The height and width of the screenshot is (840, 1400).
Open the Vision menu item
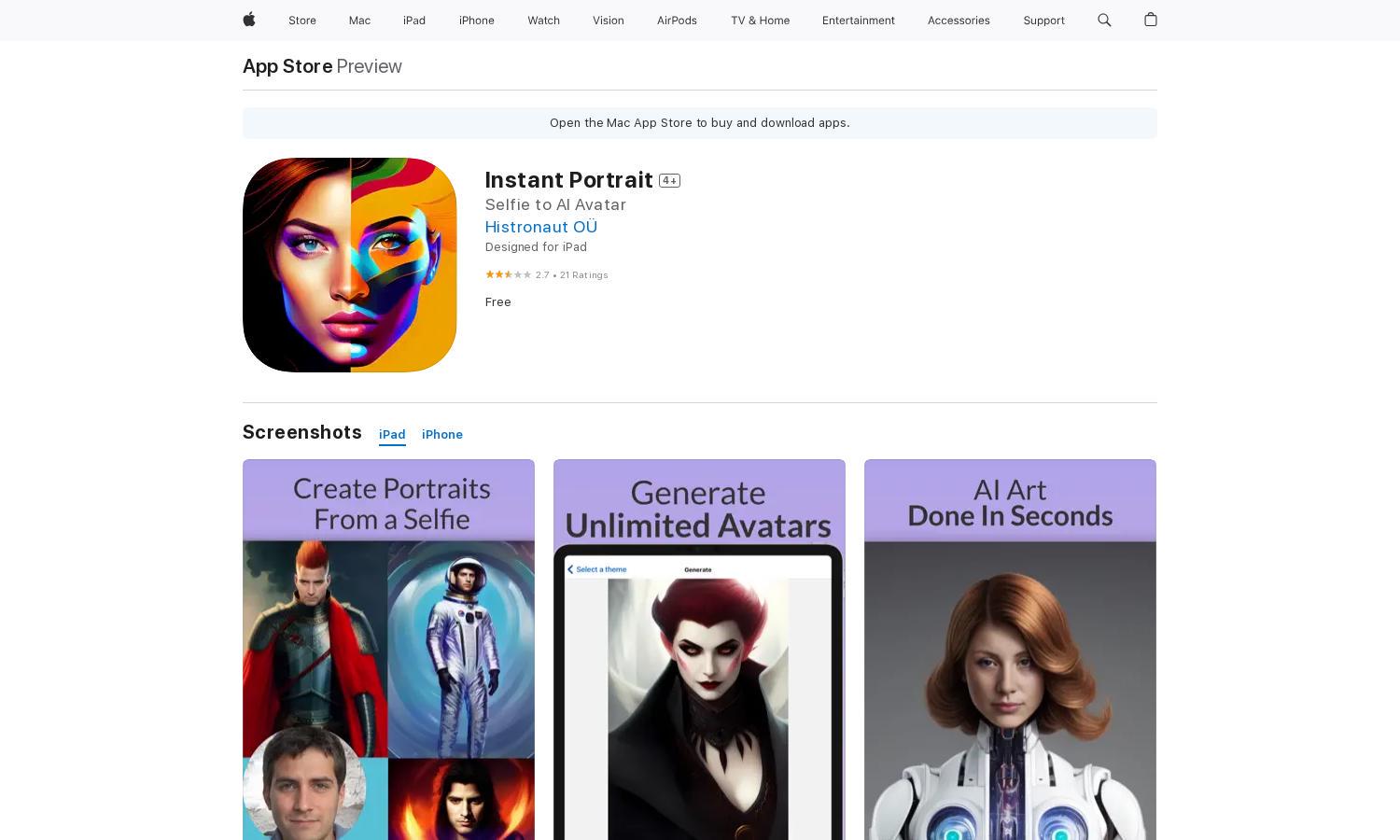tap(608, 21)
